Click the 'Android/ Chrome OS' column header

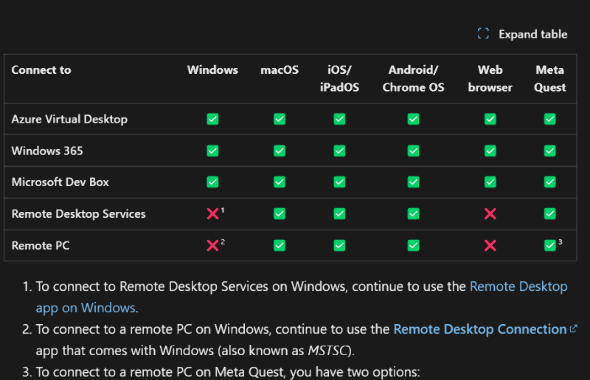point(413,79)
